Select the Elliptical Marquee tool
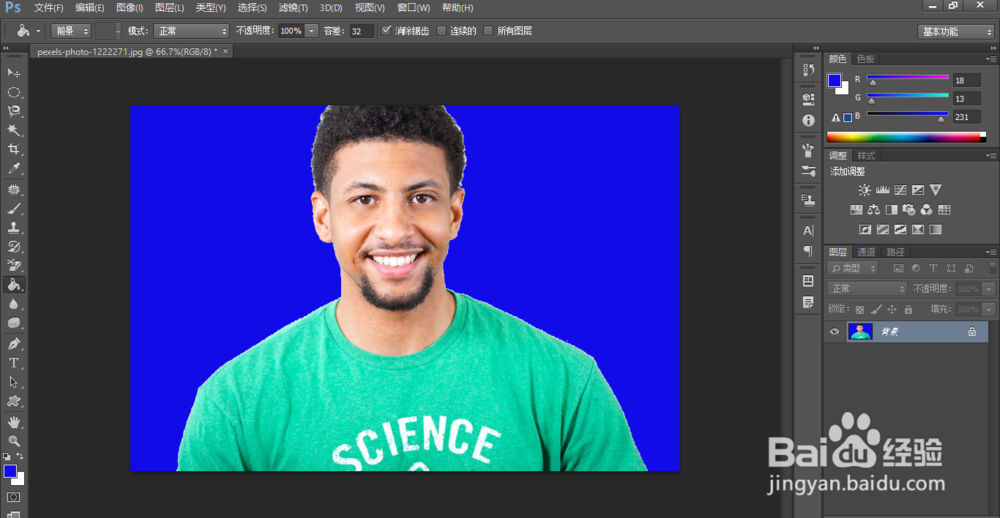Screen dimensions: 1000x518 point(13,92)
